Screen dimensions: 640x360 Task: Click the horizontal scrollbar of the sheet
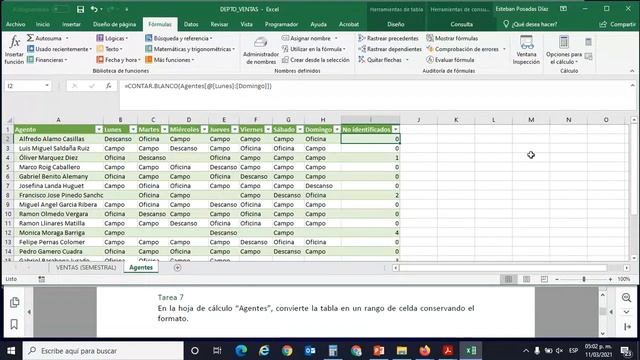coord(503,268)
